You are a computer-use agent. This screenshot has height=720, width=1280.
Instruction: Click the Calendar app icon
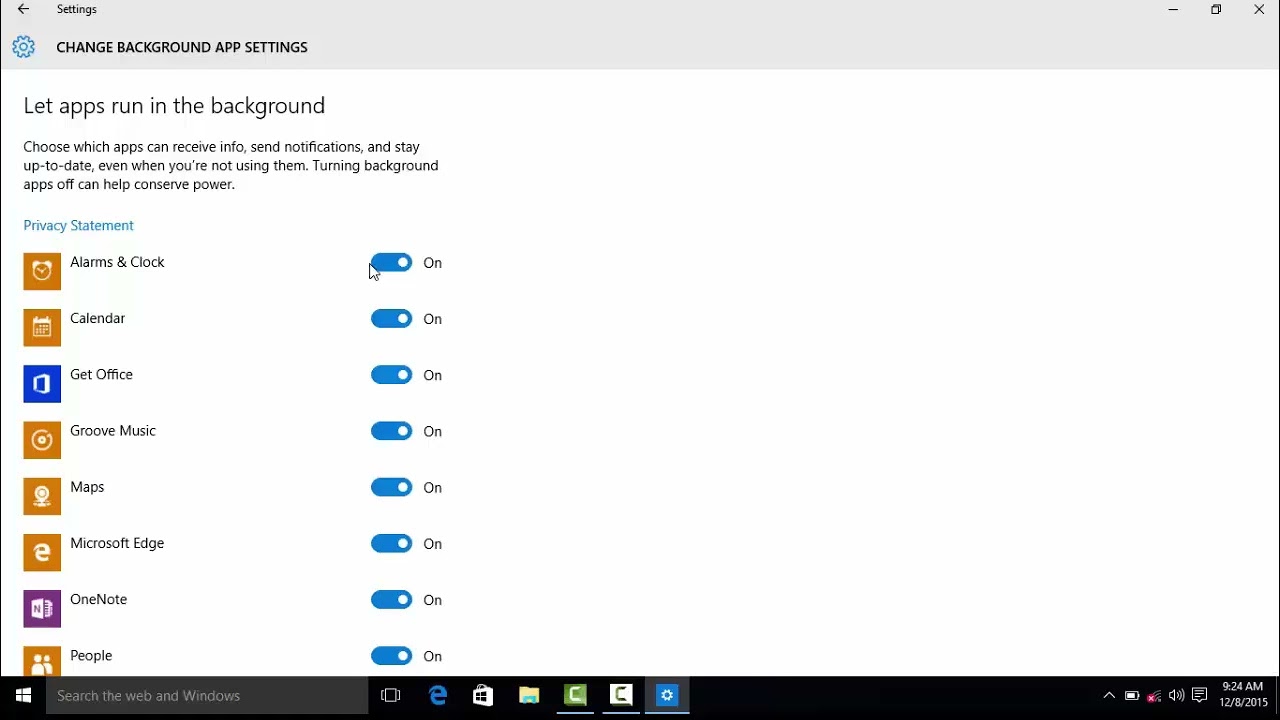(x=42, y=327)
